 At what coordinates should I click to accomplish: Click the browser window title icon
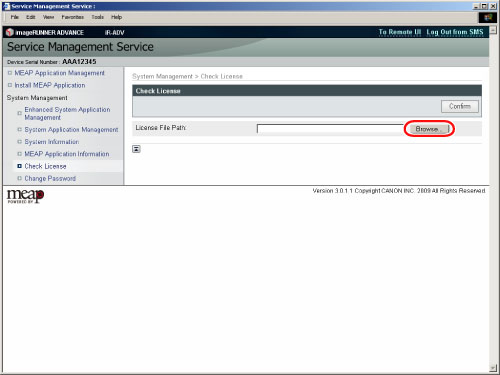(x=6, y=6)
